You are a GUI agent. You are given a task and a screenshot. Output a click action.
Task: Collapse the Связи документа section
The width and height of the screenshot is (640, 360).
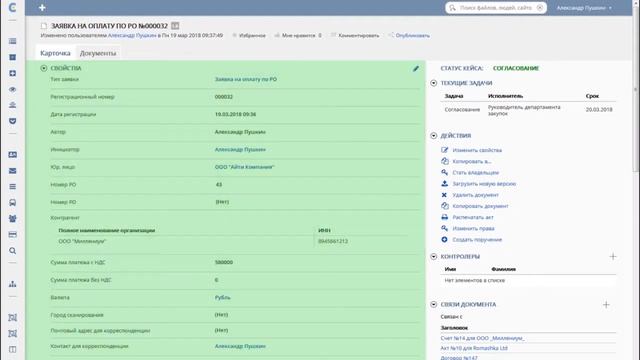coord(433,304)
